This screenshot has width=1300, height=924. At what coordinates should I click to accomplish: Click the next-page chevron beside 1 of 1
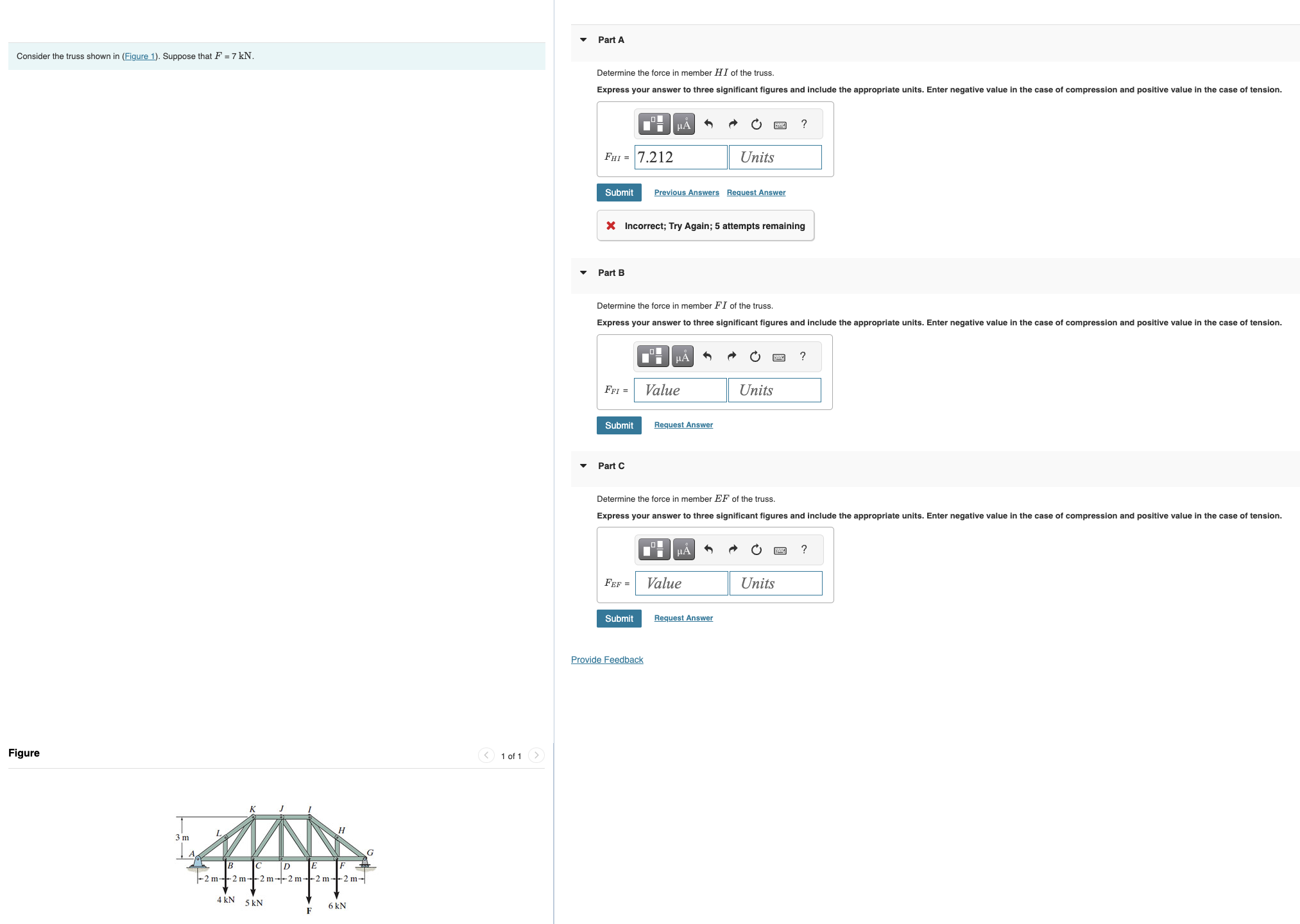pyautogui.click(x=536, y=755)
